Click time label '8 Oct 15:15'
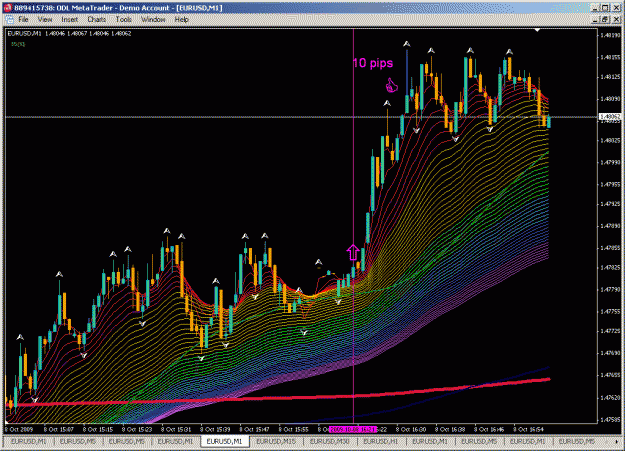Image resolution: width=625 pixels, height=451 pixels. coord(98,429)
